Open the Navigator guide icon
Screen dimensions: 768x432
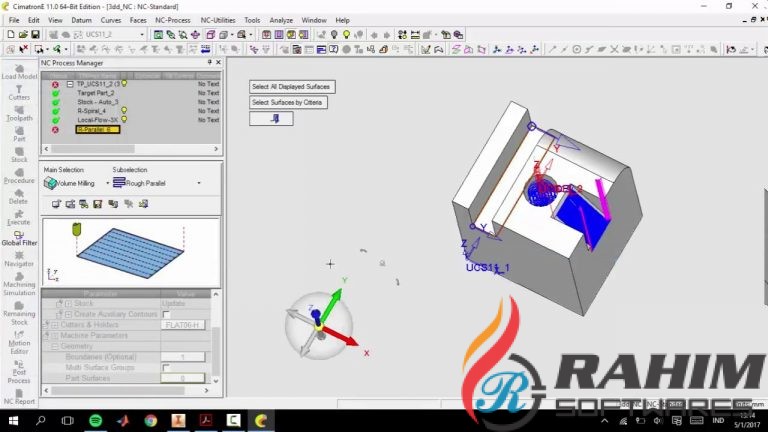(19, 259)
